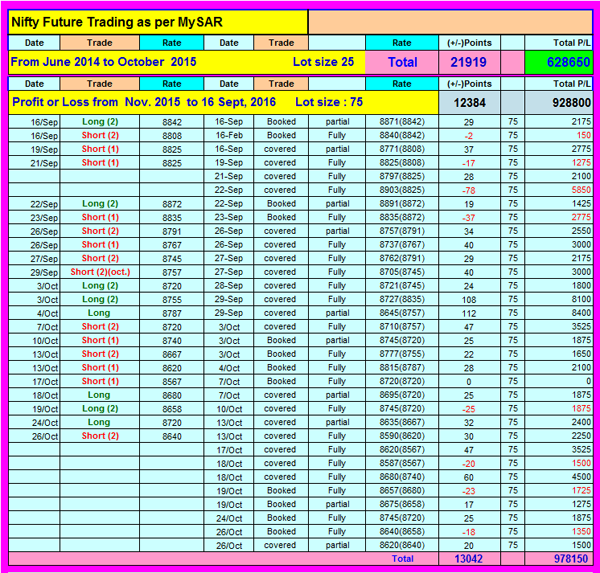The image size is (600, 573).
Task: Click the green 628650 total P/L cell
Action: [559, 62]
